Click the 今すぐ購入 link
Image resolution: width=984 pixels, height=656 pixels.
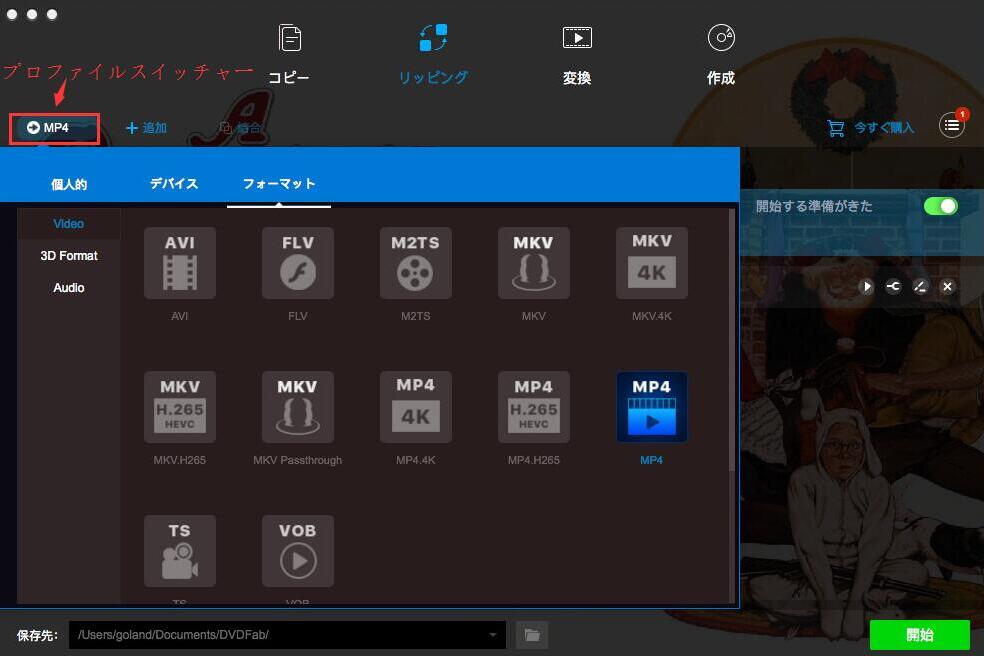click(x=871, y=128)
